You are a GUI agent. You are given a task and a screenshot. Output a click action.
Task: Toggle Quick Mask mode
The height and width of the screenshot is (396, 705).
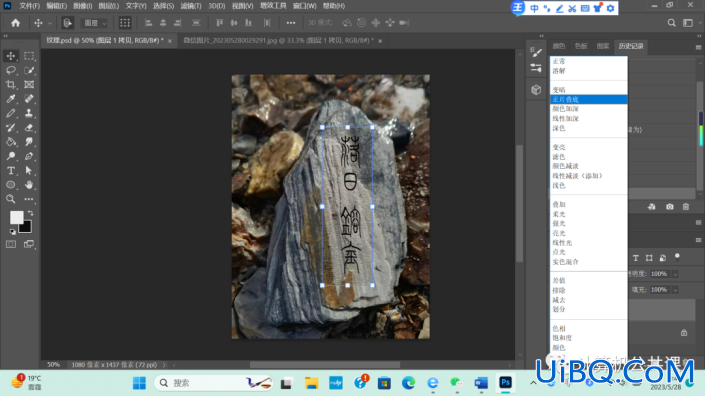point(11,244)
